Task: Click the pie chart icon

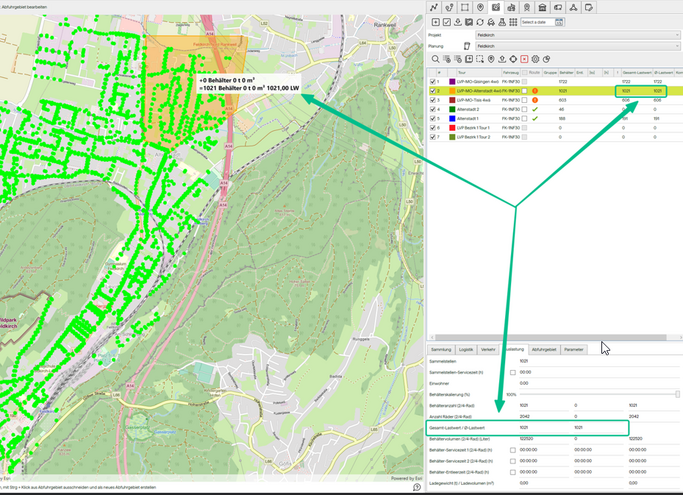Action: pos(546,59)
